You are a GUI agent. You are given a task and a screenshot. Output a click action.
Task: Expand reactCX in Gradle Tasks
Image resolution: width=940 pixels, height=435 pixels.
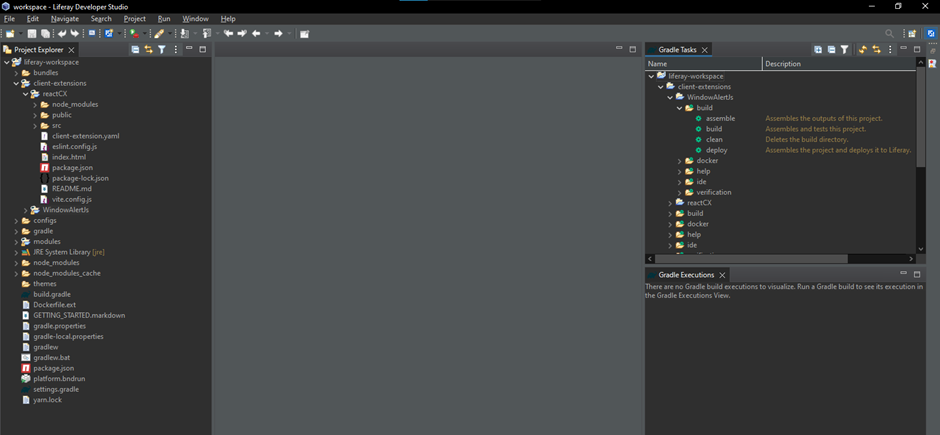670,203
